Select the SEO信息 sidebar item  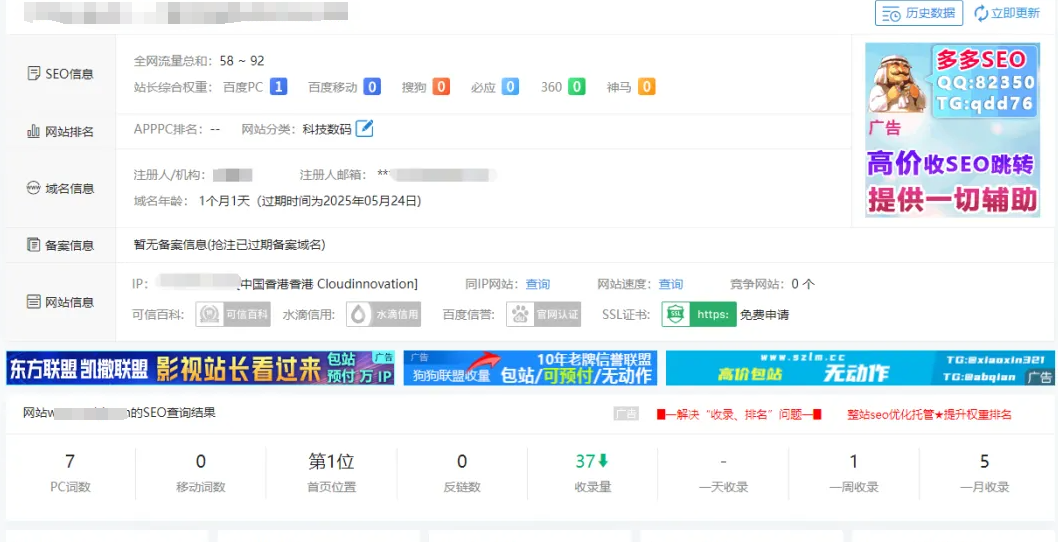[x=60, y=74]
